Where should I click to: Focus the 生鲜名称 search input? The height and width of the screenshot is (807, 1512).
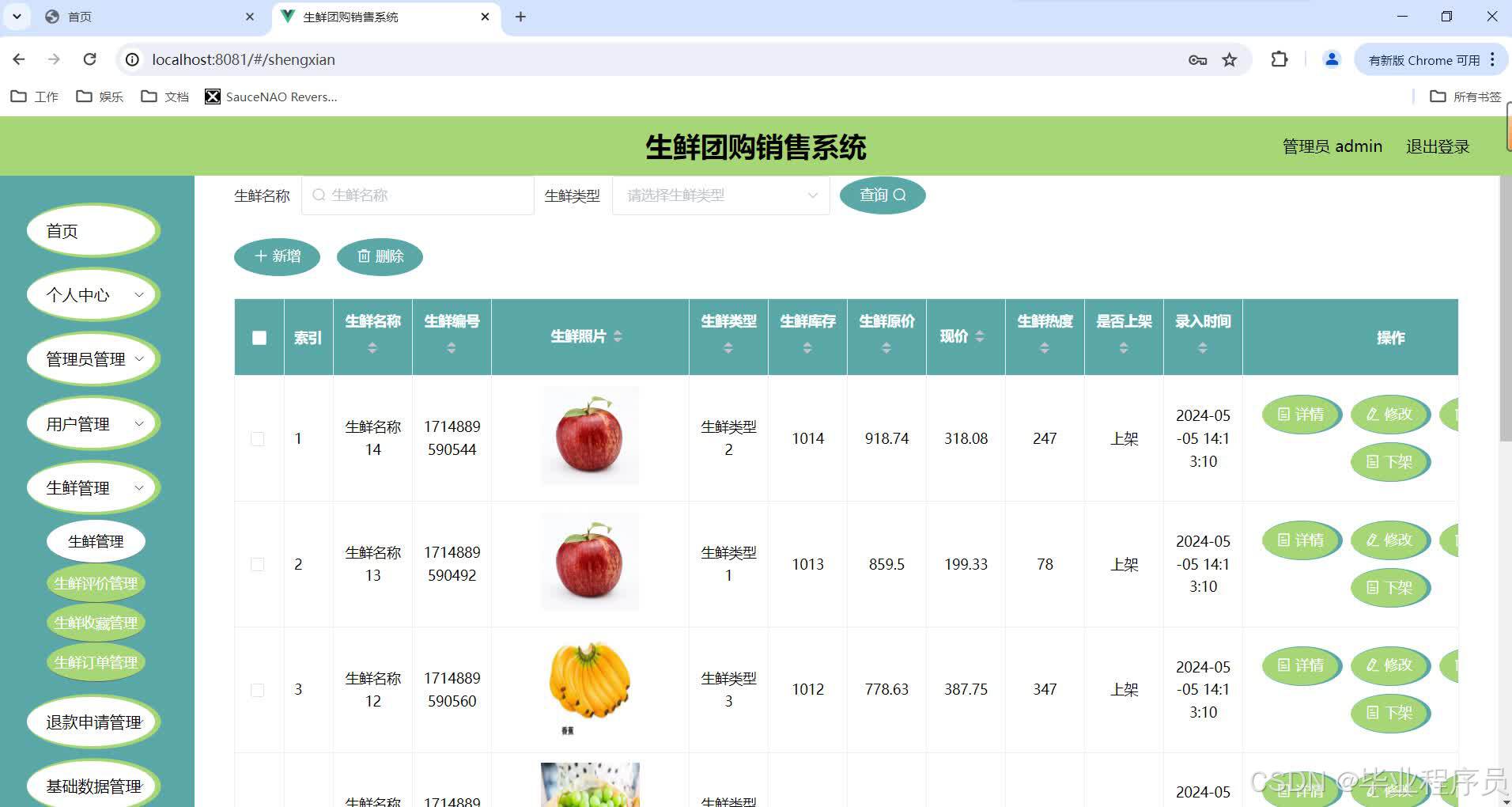[418, 195]
